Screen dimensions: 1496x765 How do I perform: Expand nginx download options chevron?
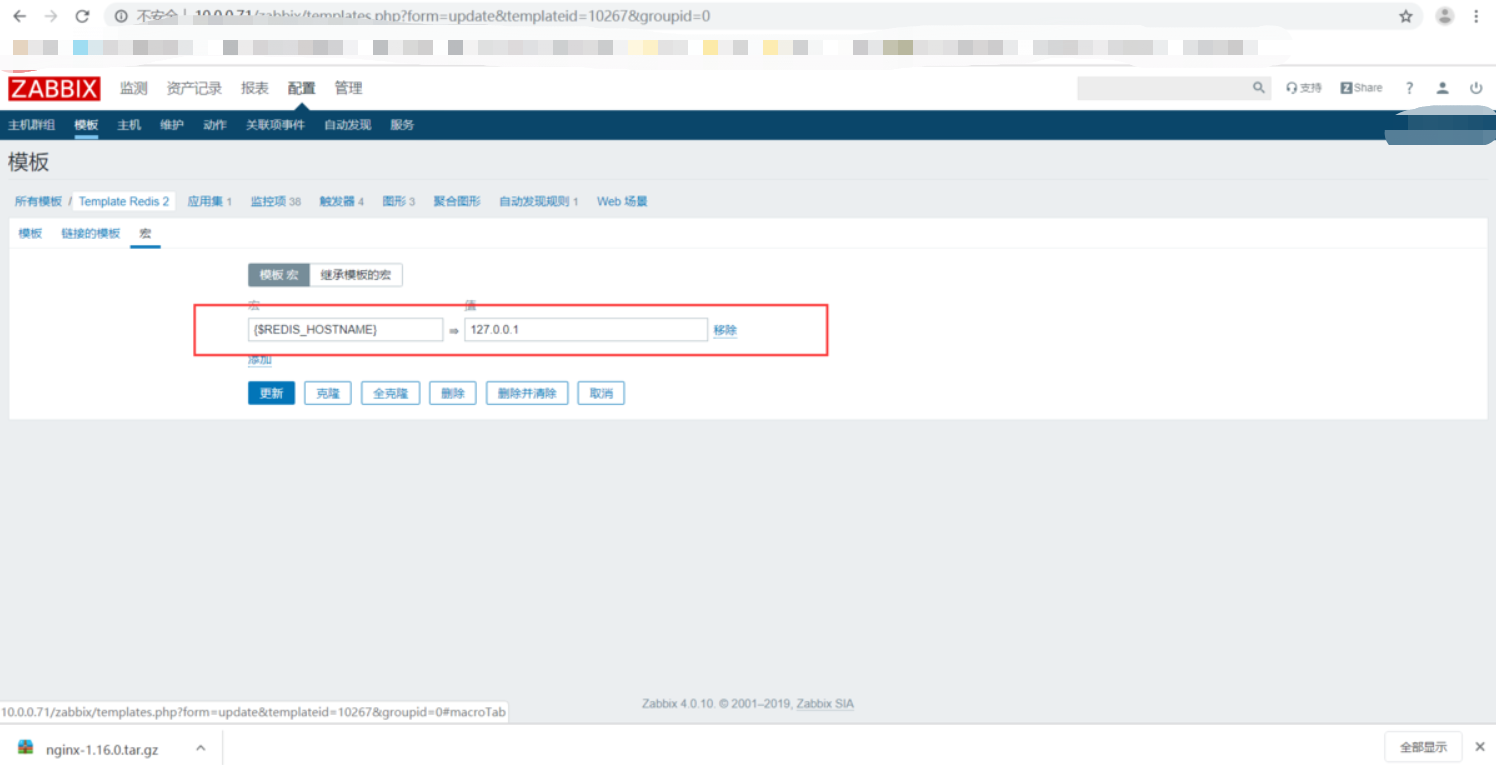click(x=200, y=747)
